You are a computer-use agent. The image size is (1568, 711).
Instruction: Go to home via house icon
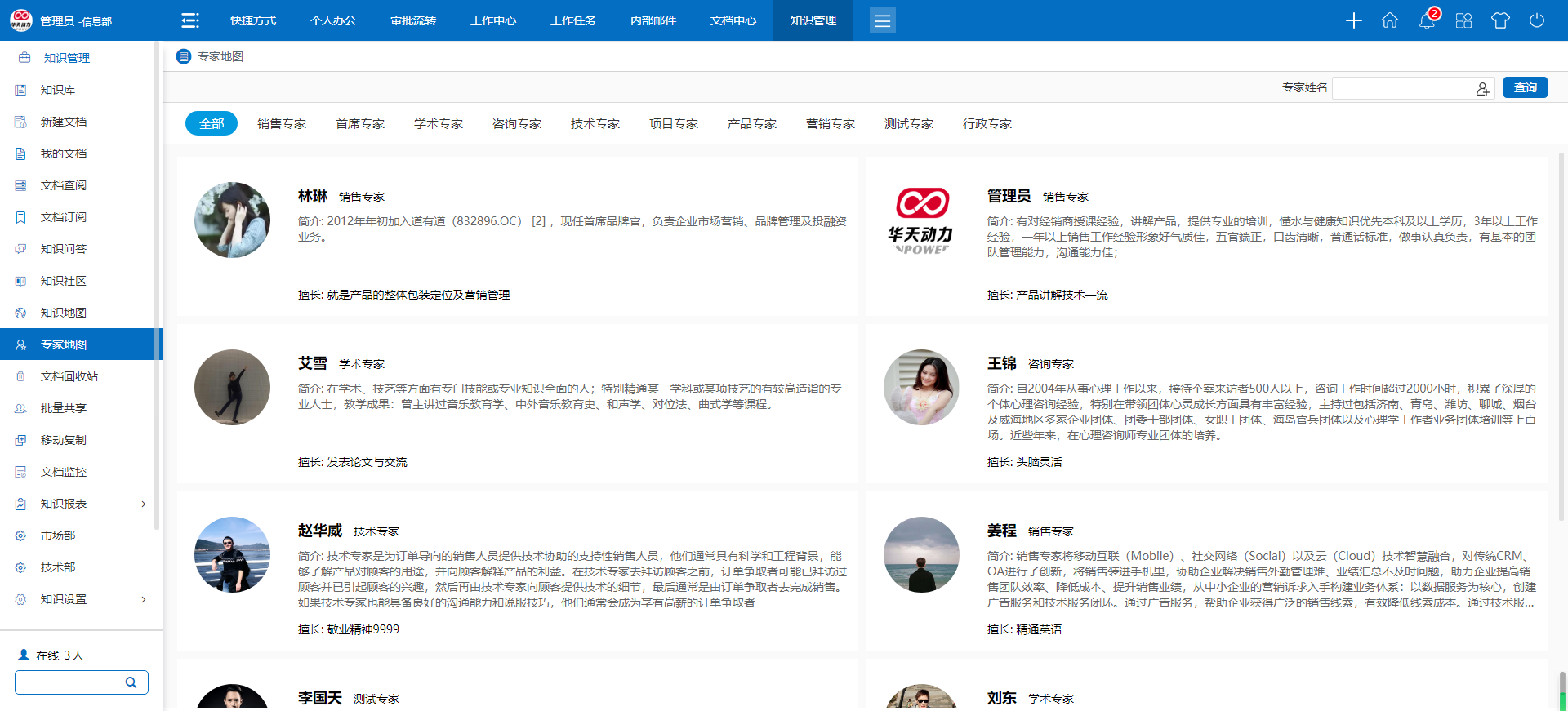(x=1390, y=20)
